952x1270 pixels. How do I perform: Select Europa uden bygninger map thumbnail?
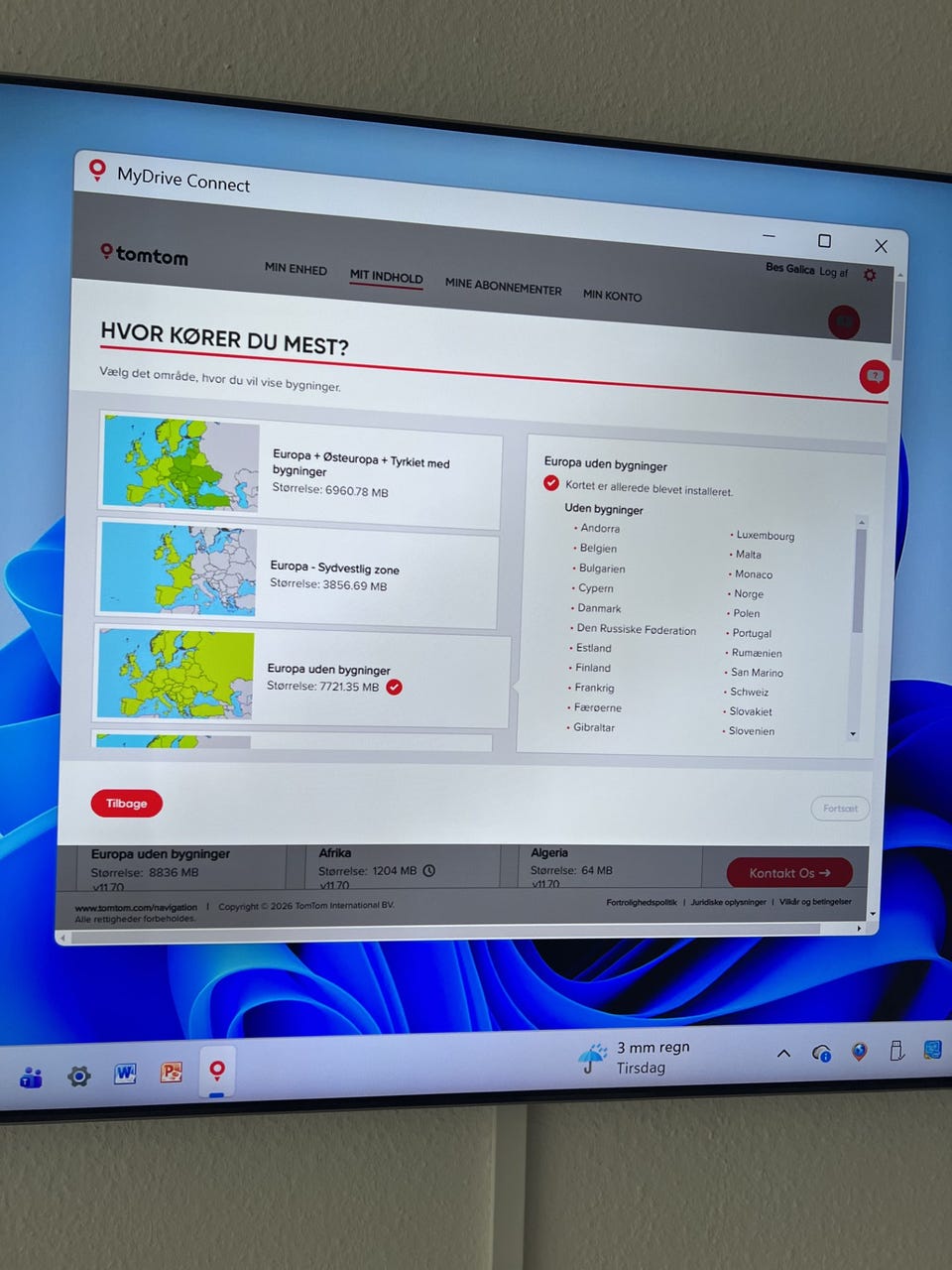coord(176,675)
